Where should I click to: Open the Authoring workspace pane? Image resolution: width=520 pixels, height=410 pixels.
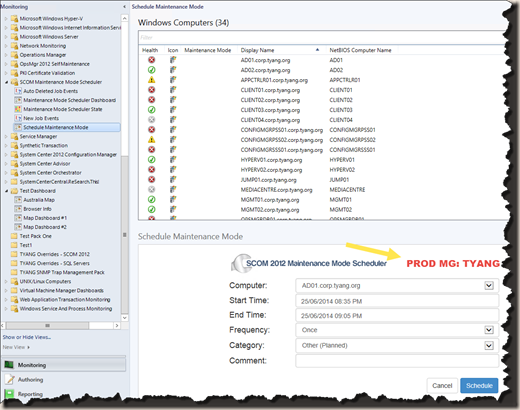click(x=64, y=379)
